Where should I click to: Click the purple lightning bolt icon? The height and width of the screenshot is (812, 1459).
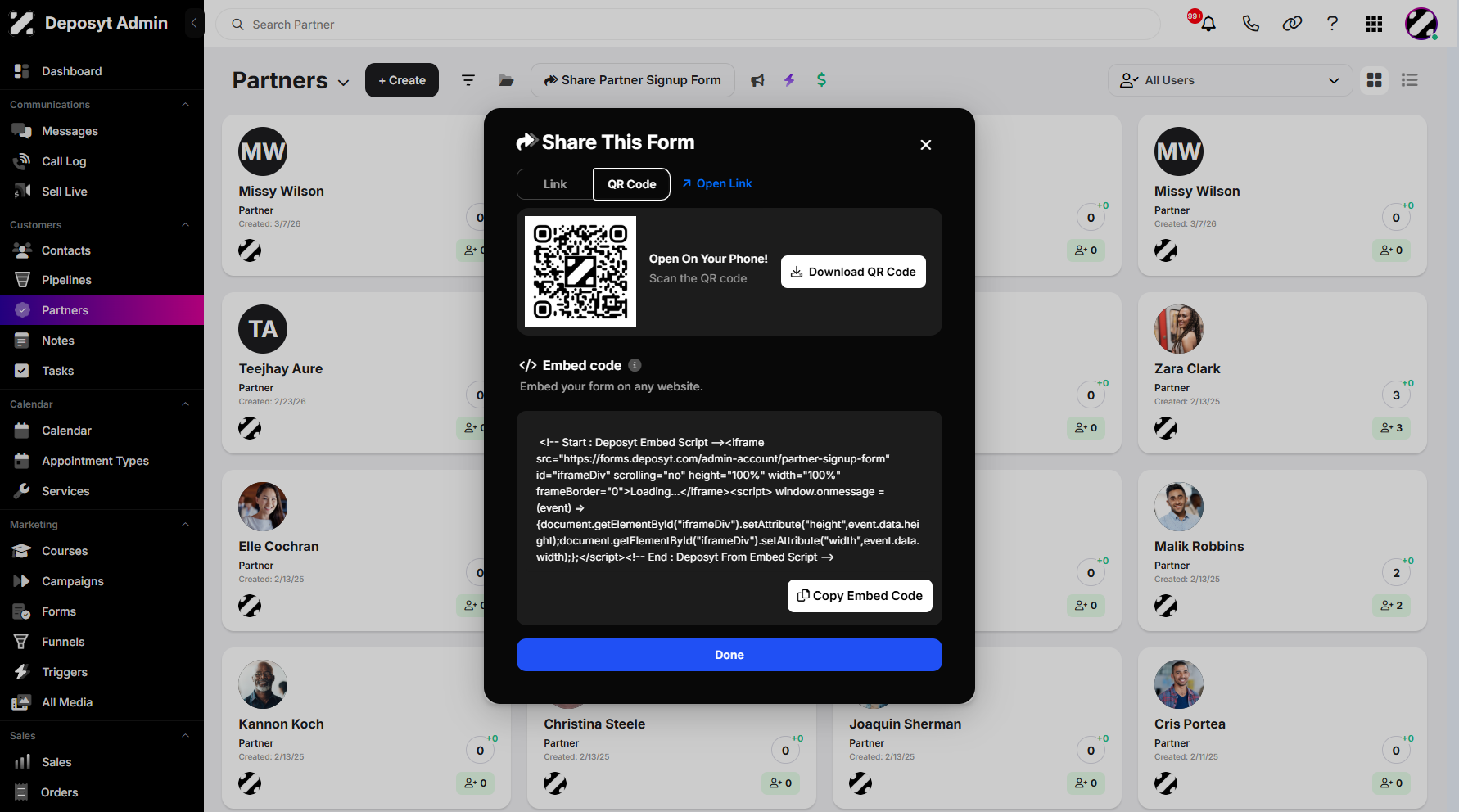789,80
